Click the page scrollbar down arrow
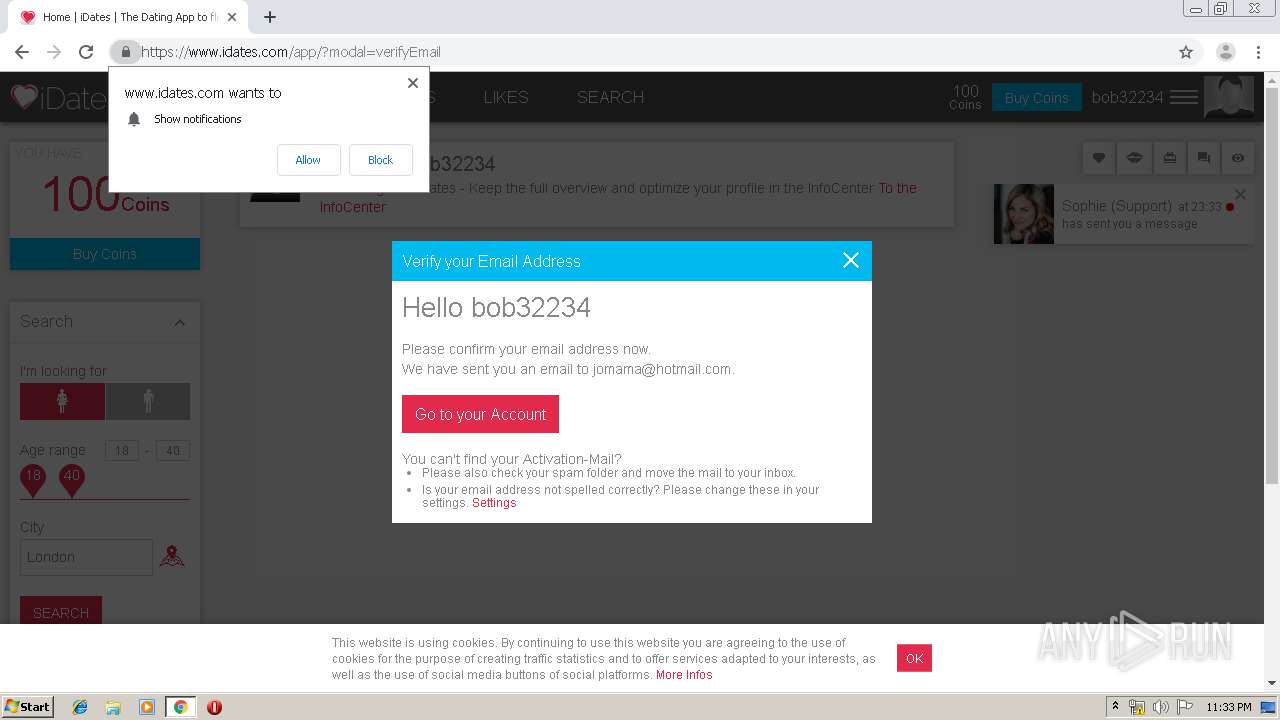 tap(1272, 683)
